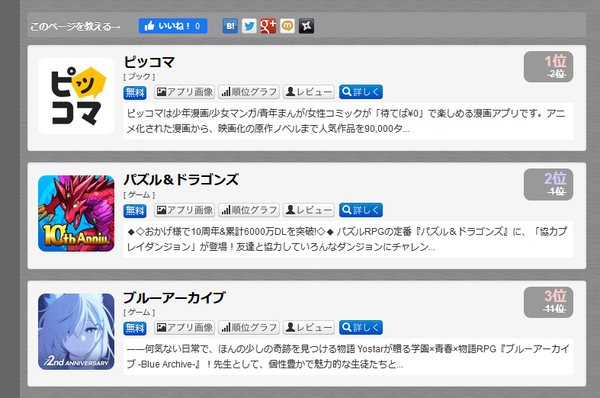Open the パズル&ドラゴンズ app icon thumbnail

(76, 214)
